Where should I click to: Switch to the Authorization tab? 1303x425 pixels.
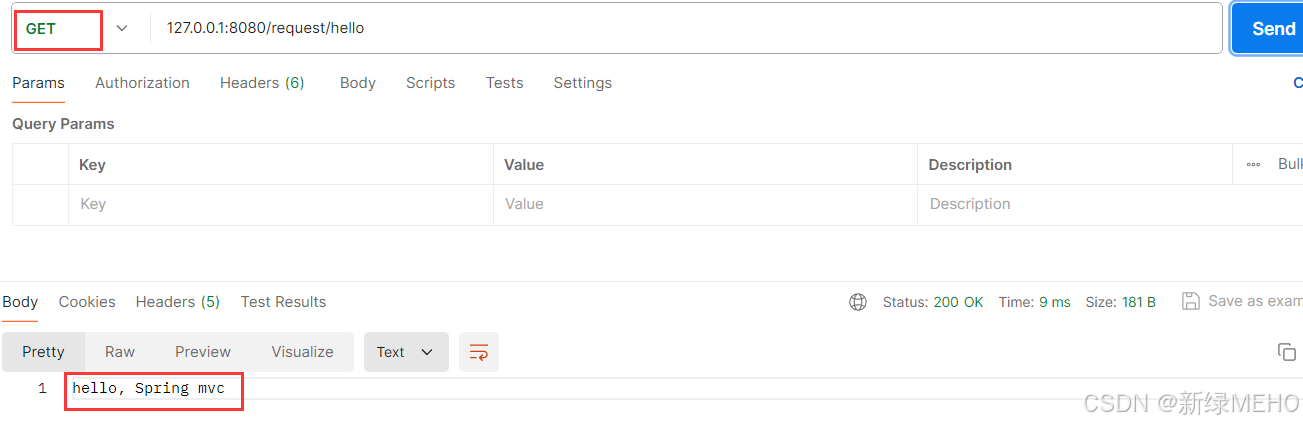tap(142, 83)
